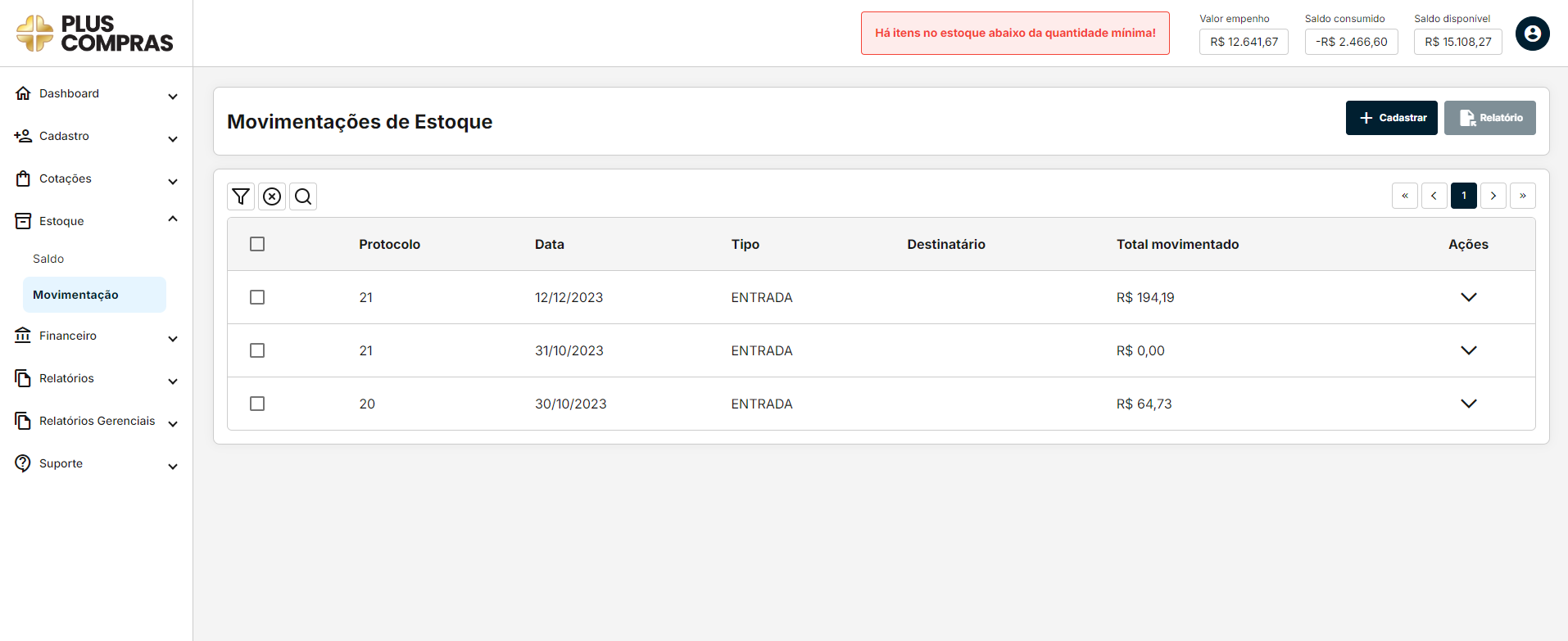The width and height of the screenshot is (1568, 641).
Task: Check the row dated 12/12/2023
Action: click(257, 297)
